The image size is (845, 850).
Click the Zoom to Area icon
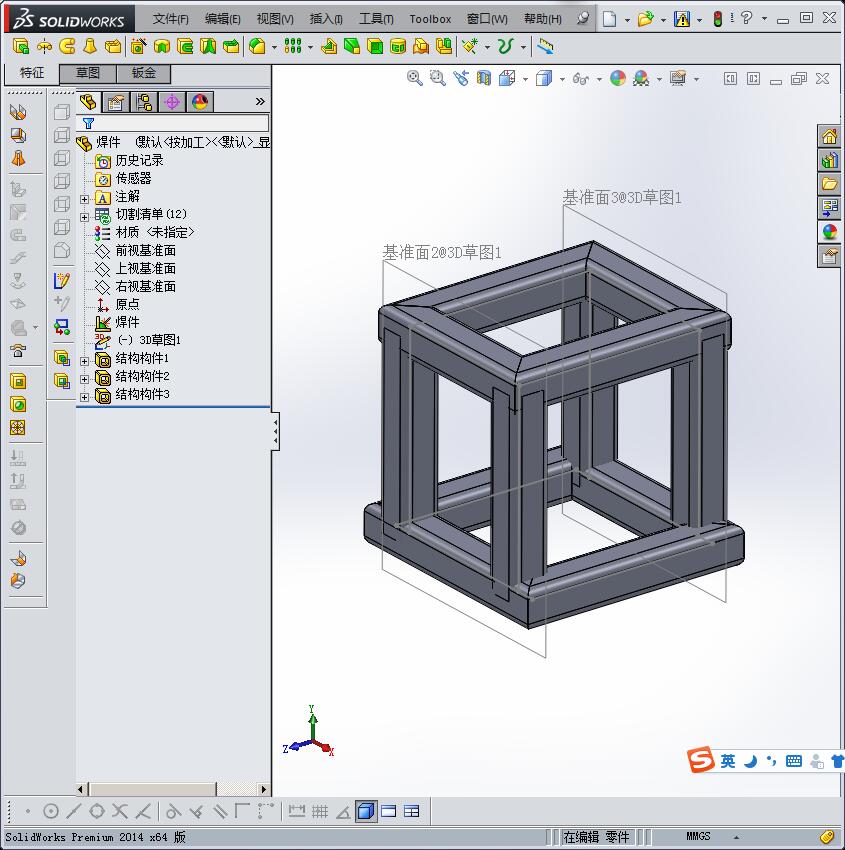coord(437,79)
